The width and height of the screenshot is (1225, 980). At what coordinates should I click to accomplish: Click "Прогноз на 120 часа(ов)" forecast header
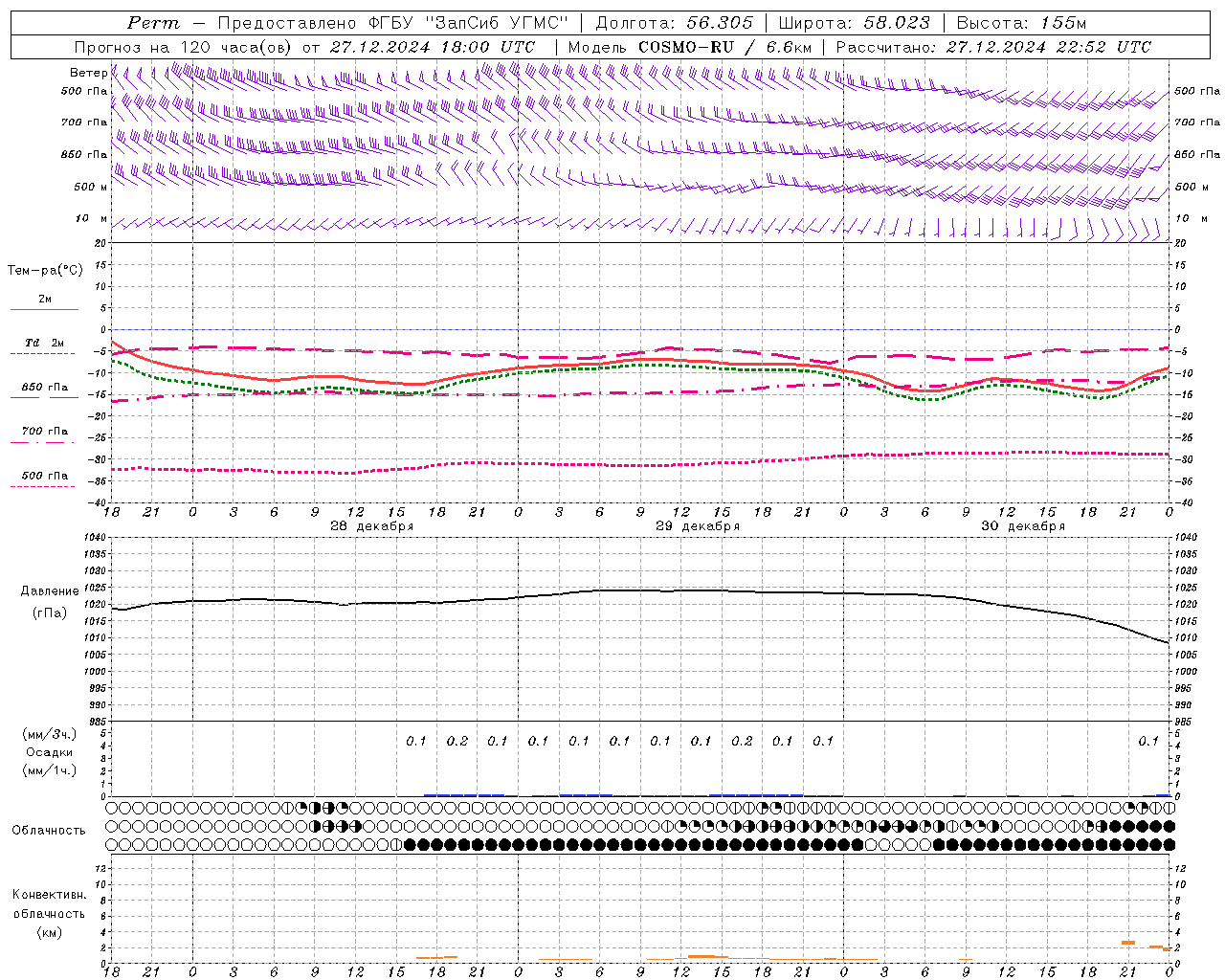[185, 47]
